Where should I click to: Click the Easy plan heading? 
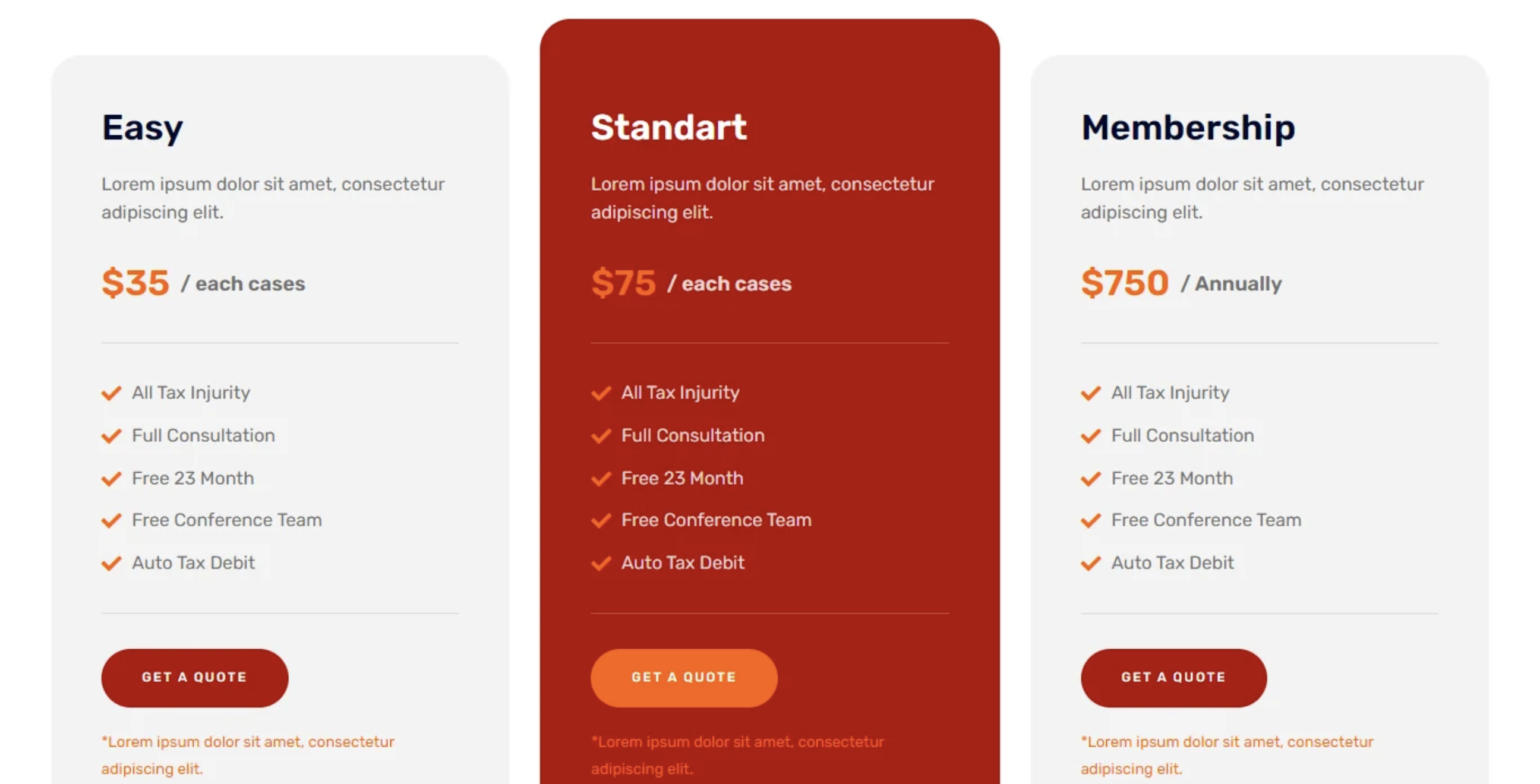tap(142, 128)
